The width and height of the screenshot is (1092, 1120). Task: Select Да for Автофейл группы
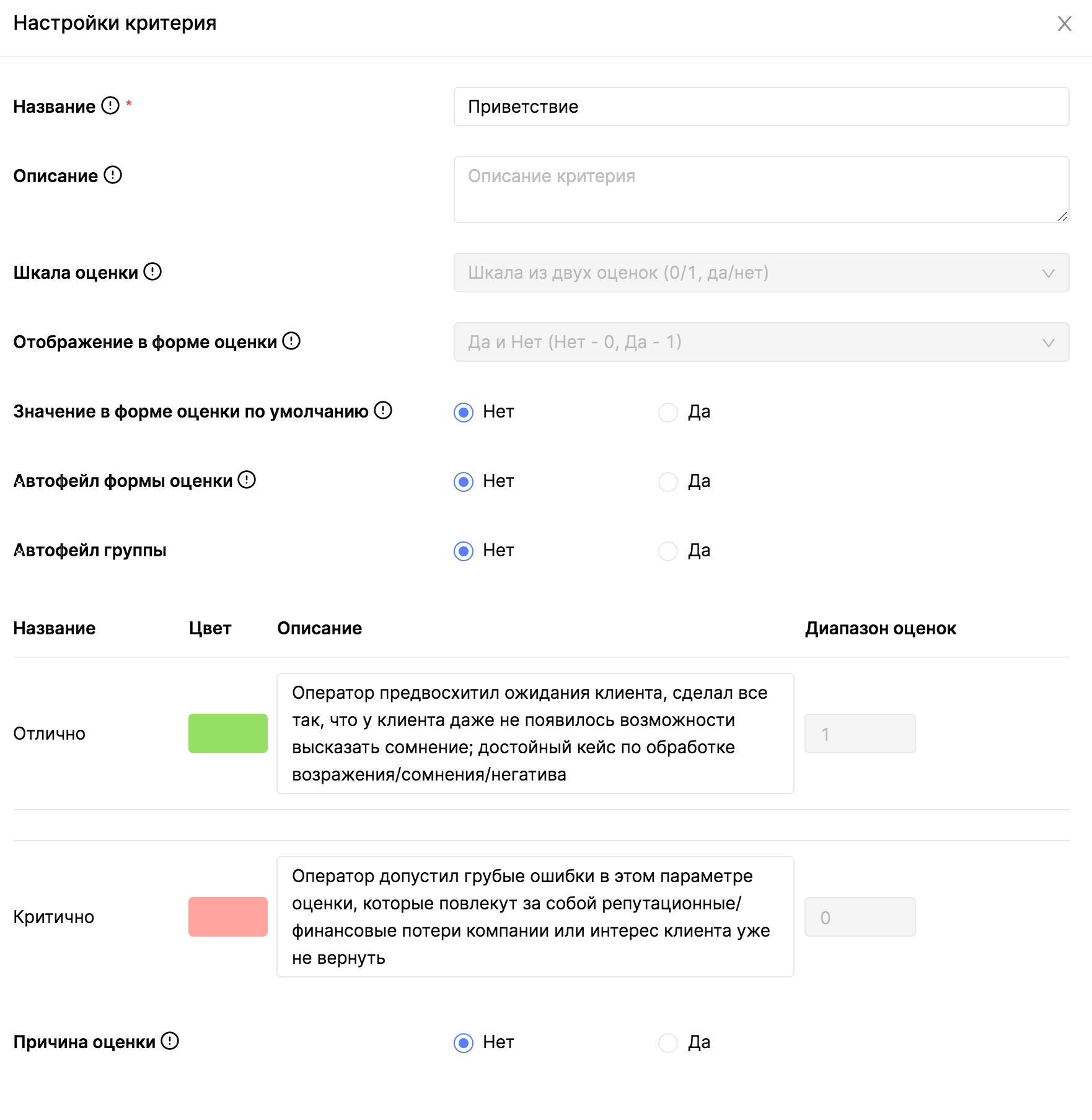[x=668, y=551]
